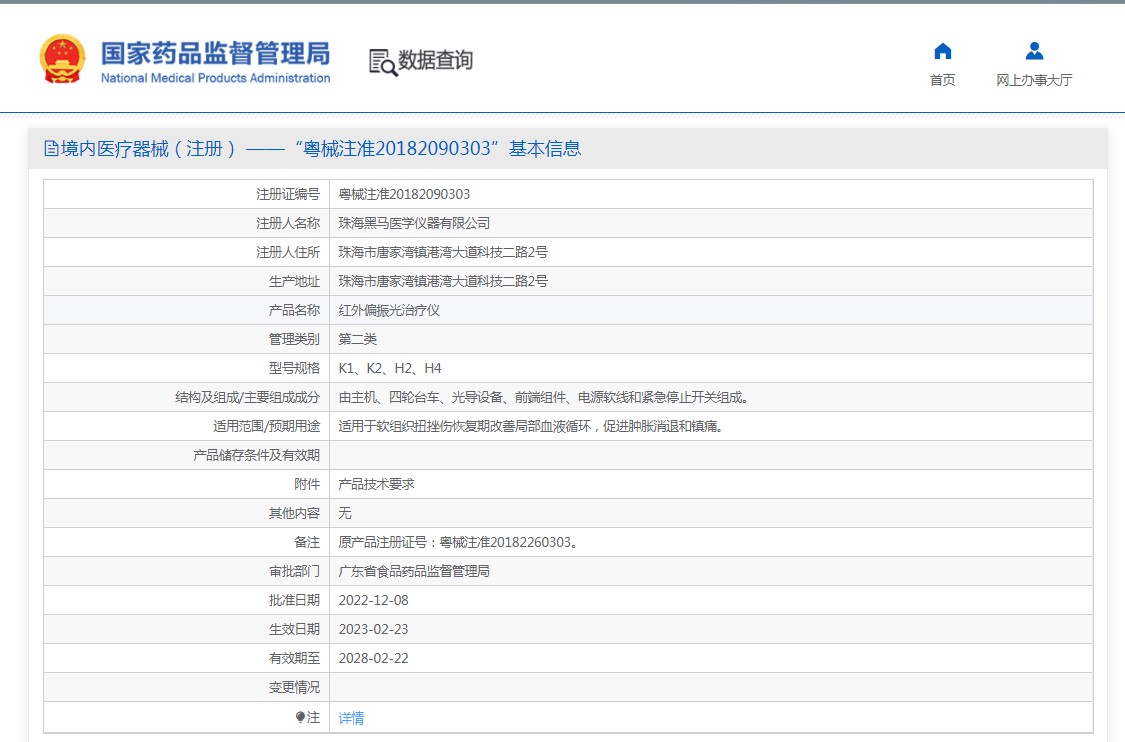Click the national emblem logo
Viewport: 1125px width, 742px height.
(x=63, y=60)
